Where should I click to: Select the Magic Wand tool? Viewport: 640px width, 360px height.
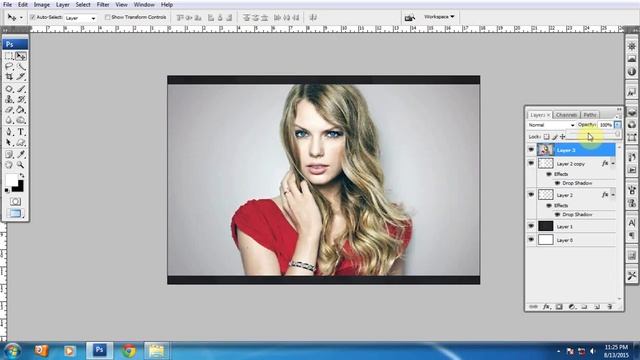click(21, 67)
